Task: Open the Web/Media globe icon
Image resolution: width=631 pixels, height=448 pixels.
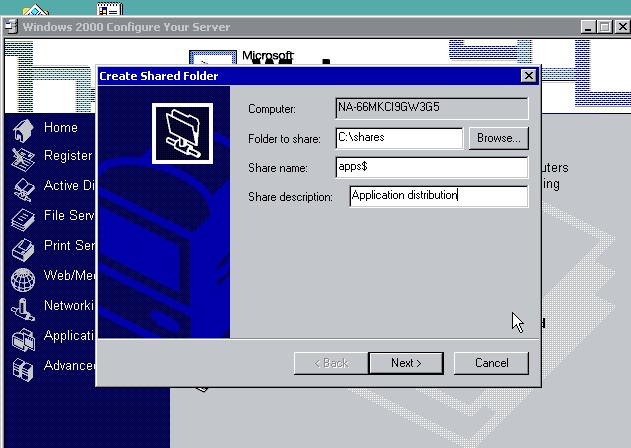Action: 23,279
